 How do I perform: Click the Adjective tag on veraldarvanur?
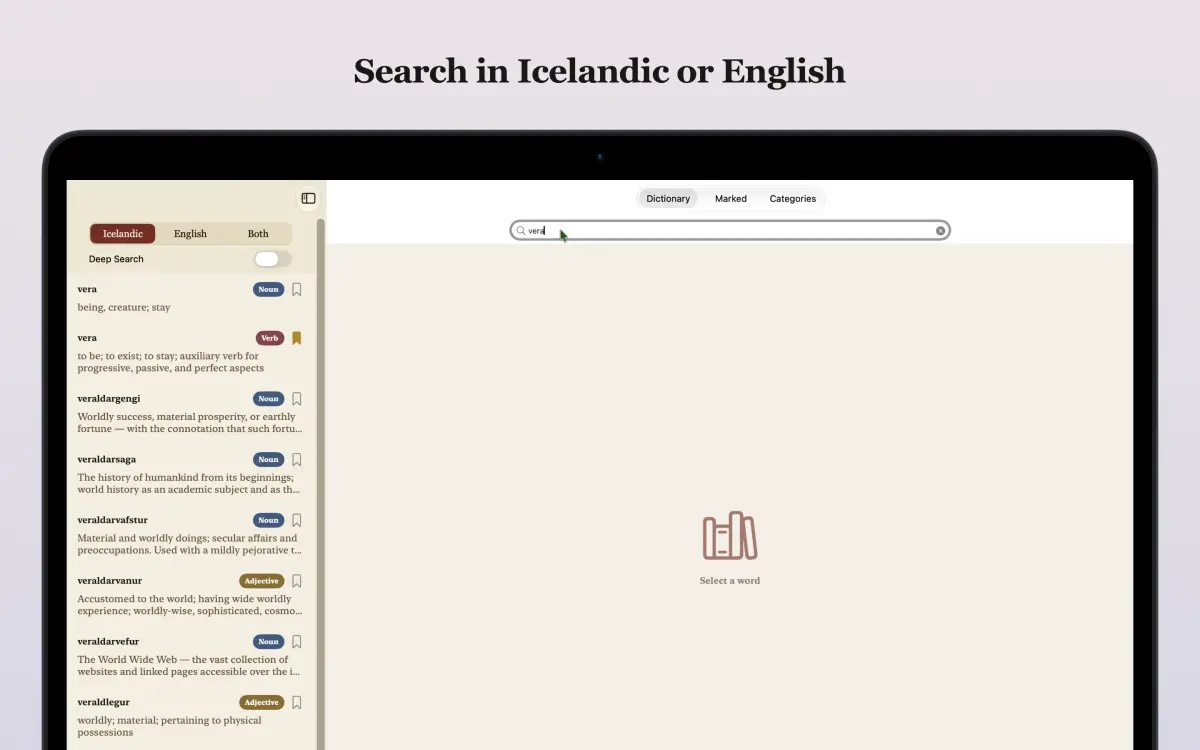pos(262,581)
